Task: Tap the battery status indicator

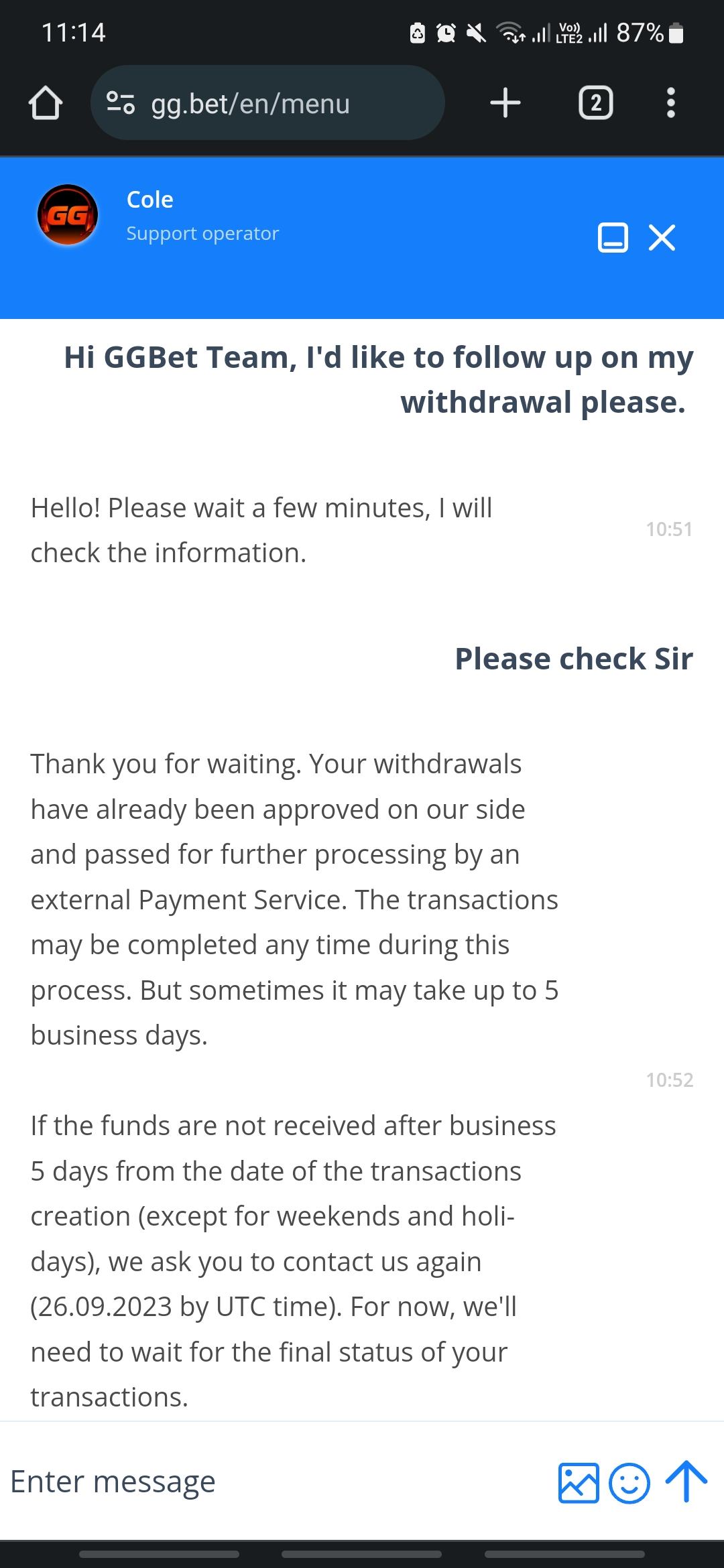Action: tap(676, 33)
